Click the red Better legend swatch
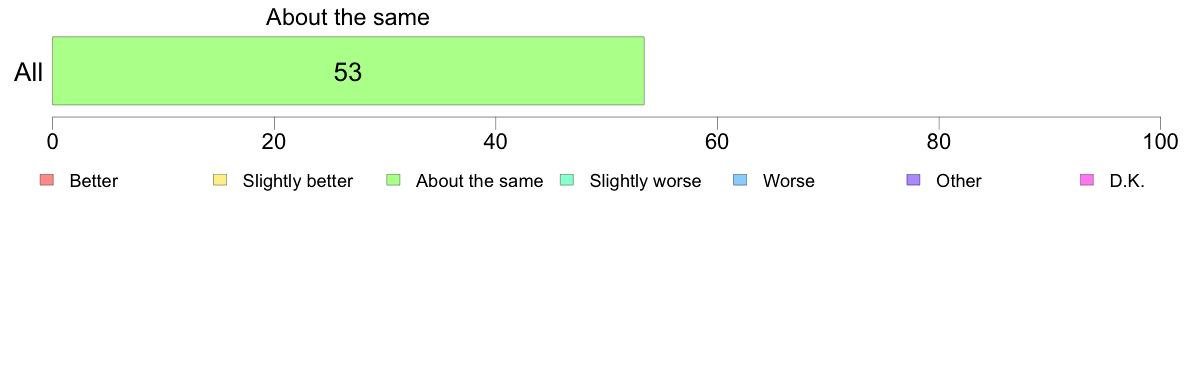 coord(46,180)
